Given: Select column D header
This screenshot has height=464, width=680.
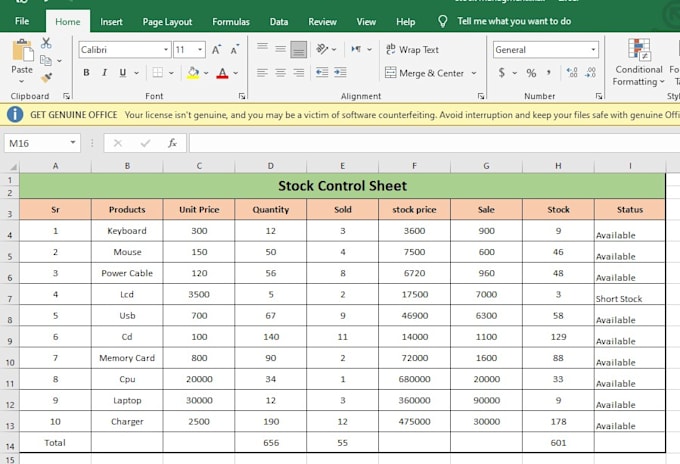Looking at the screenshot, I should pos(271,166).
